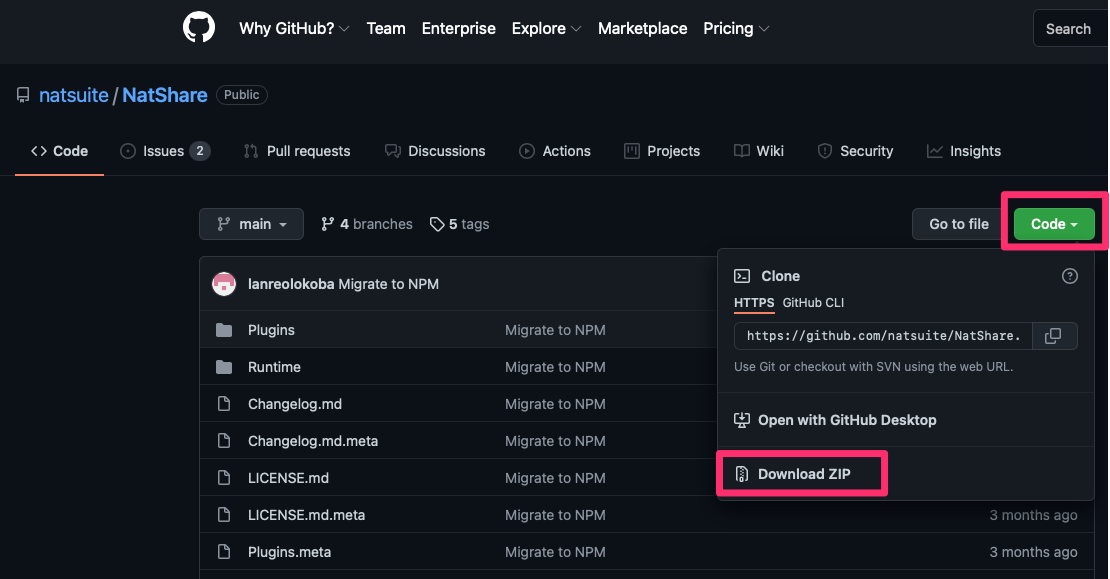Open the Security tab

click(x=855, y=151)
